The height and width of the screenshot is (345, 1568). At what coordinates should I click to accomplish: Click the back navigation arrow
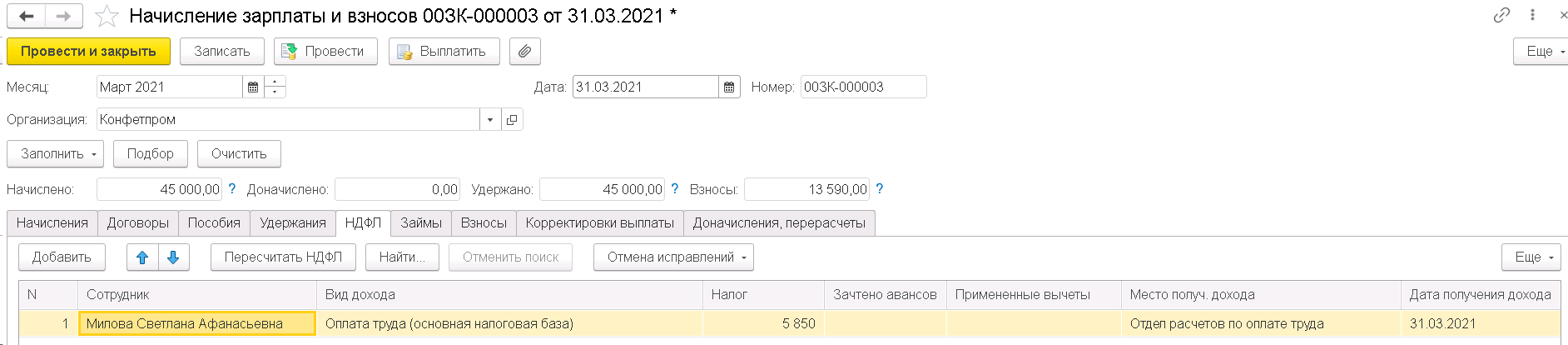point(27,16)
